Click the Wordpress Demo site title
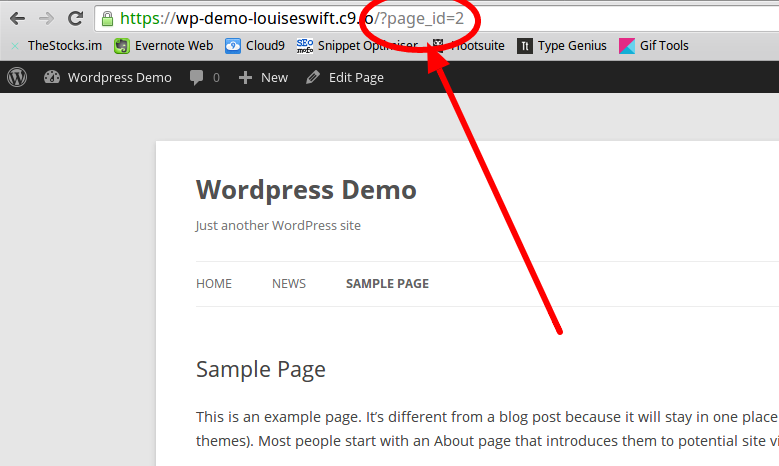Screen dimensions: 779x466 (x=306, y=189)
